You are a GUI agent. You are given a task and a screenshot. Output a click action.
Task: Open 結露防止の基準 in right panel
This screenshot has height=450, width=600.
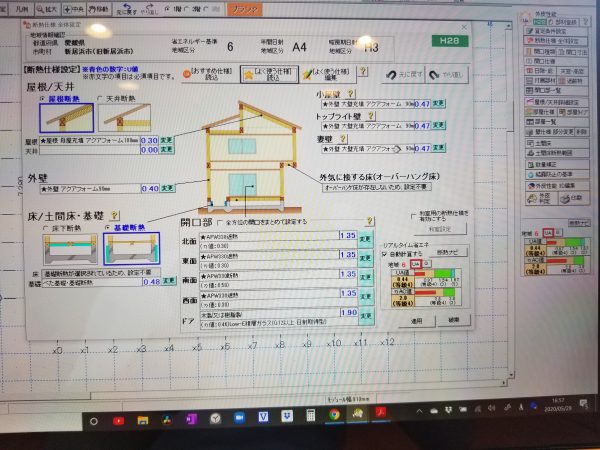[557, 174]
